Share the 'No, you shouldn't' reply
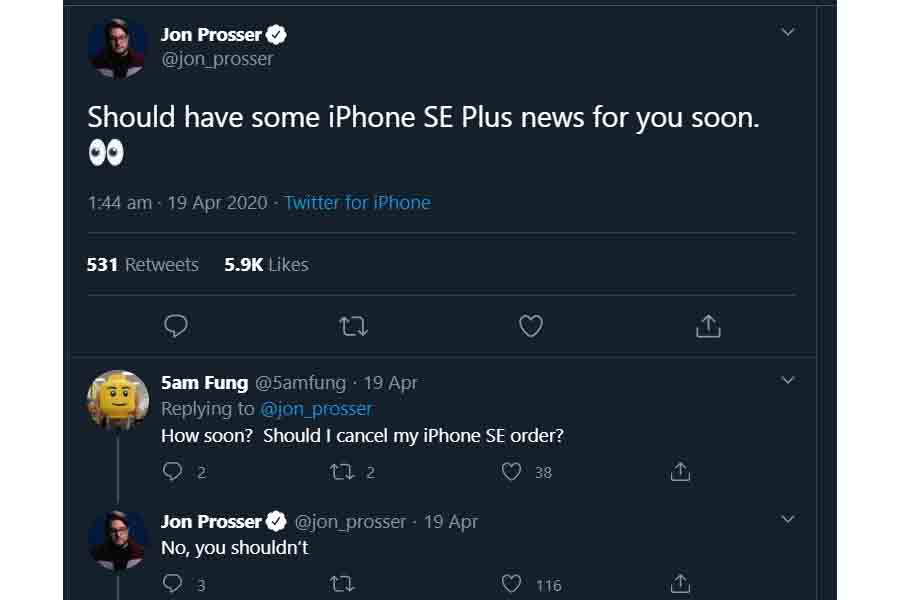The image size is (900, 600). coord(680,584)
